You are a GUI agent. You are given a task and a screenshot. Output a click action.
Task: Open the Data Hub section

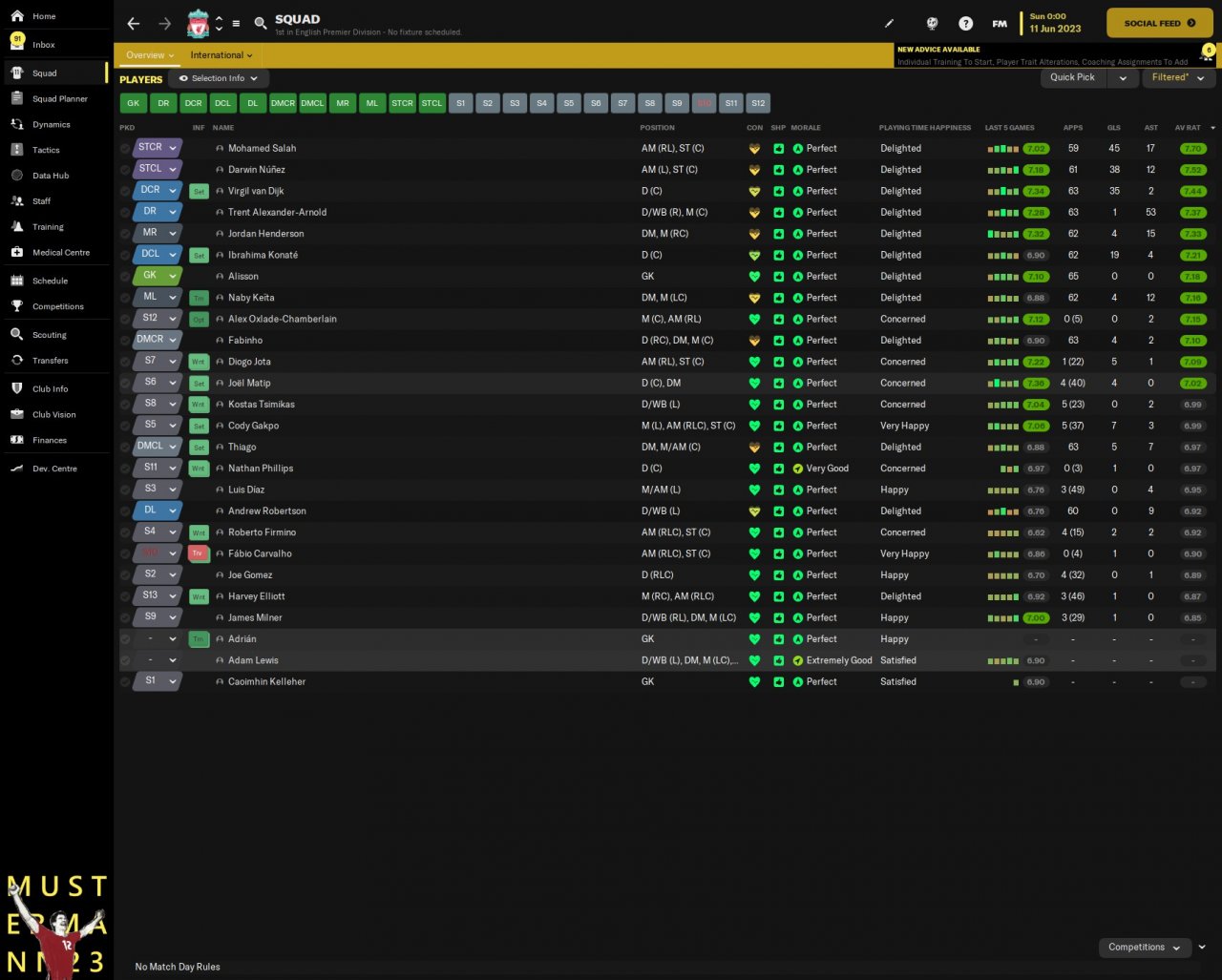pos(51,177)
